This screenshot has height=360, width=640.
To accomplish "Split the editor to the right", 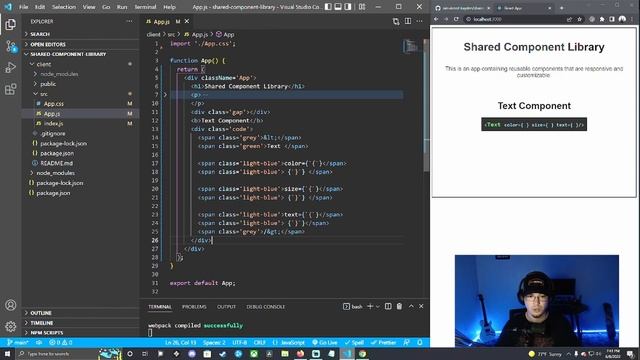I will pos(408,21).
